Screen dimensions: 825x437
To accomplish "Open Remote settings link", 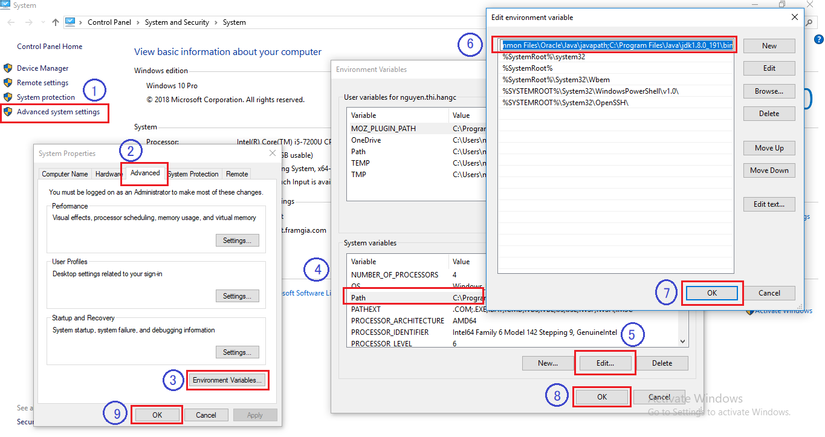I will pyautogui.click(x=43, y=83).
